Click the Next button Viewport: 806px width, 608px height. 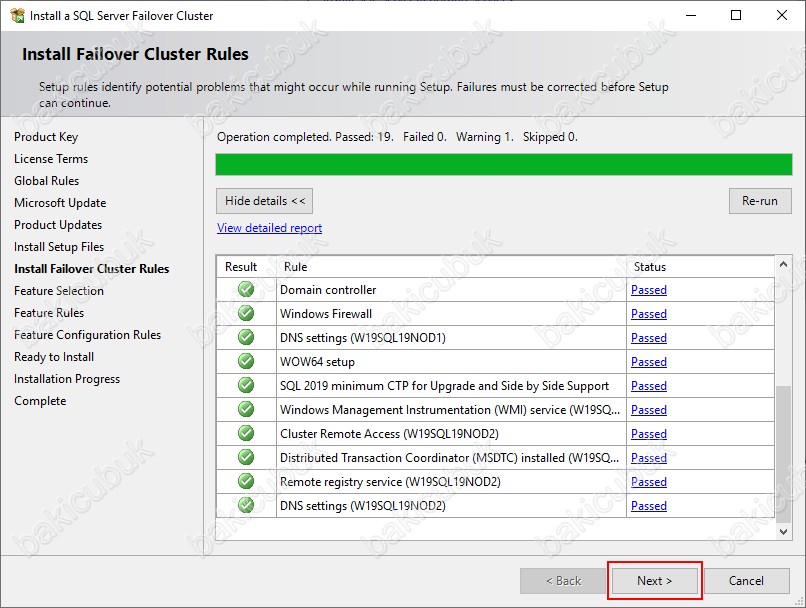point(654,581)
